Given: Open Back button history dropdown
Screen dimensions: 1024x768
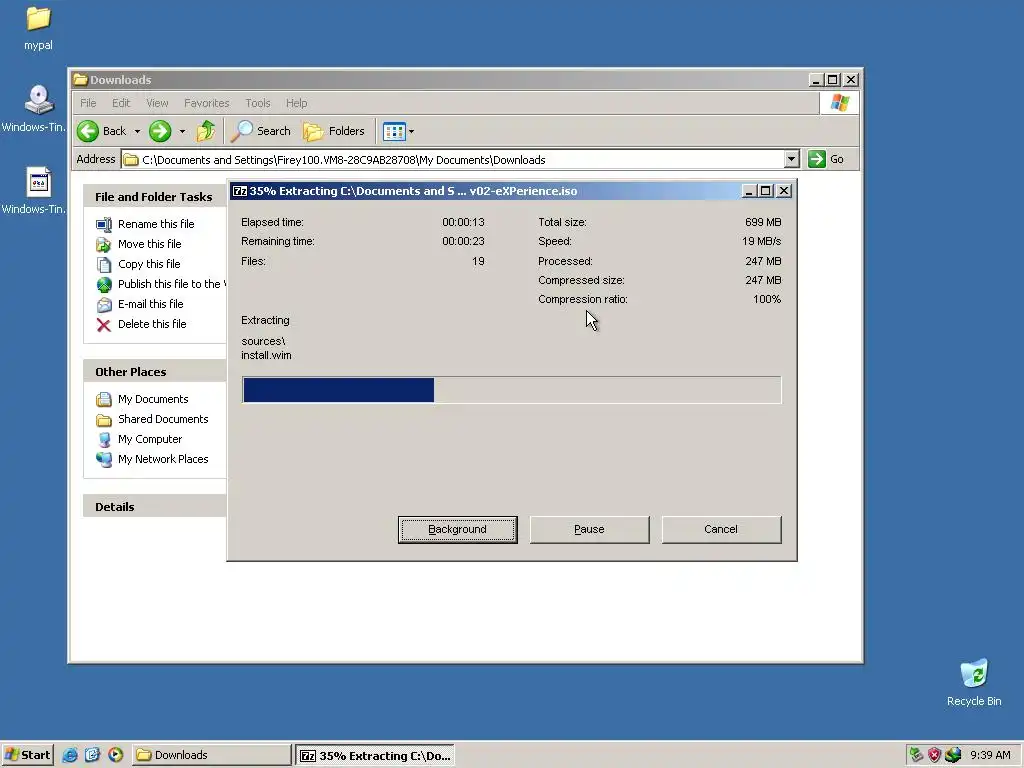Looking at the screenshot, I should click(137, 131).
